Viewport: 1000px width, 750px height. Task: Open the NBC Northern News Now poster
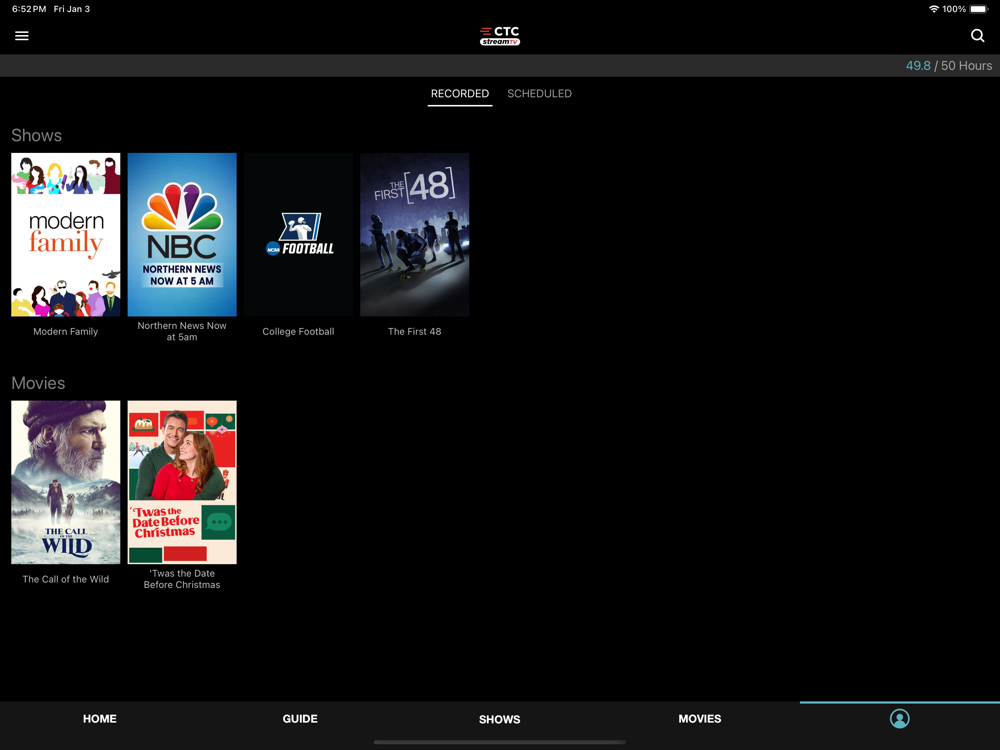click(182, 235)
